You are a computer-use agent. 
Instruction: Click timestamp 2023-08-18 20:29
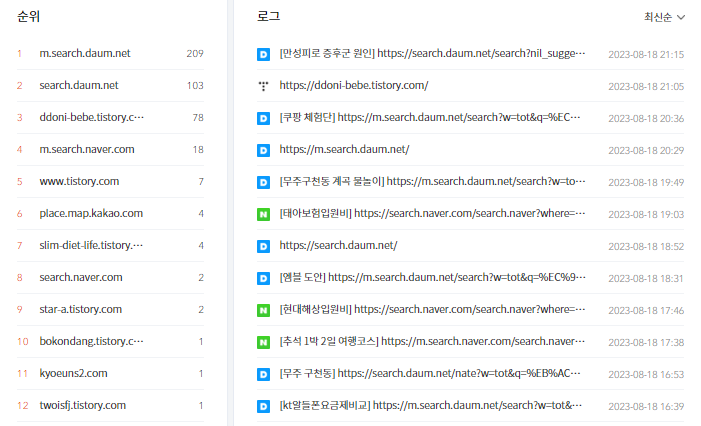click(646, 151)
